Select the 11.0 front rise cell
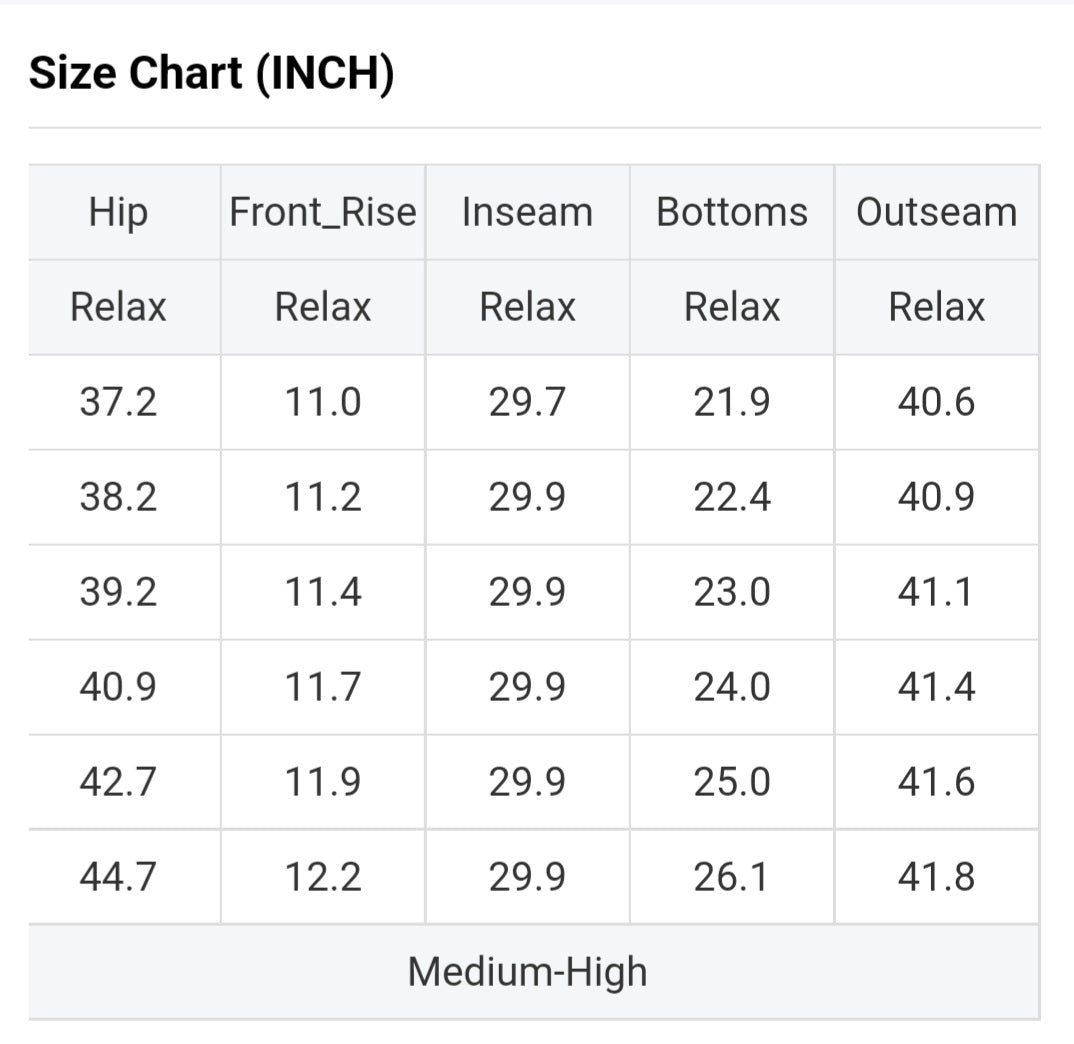The image size is (1074, 1044). [323, 402]
